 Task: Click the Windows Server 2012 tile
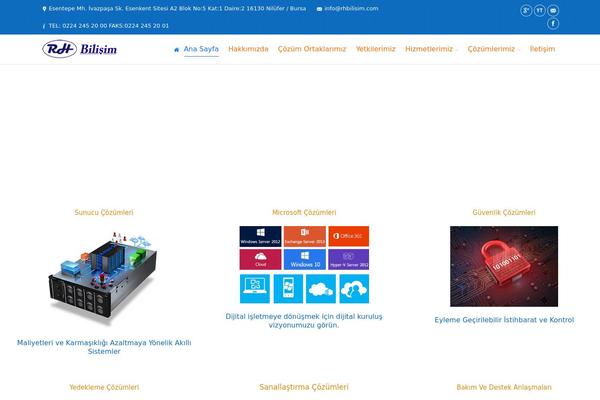[x=260, y=236]
